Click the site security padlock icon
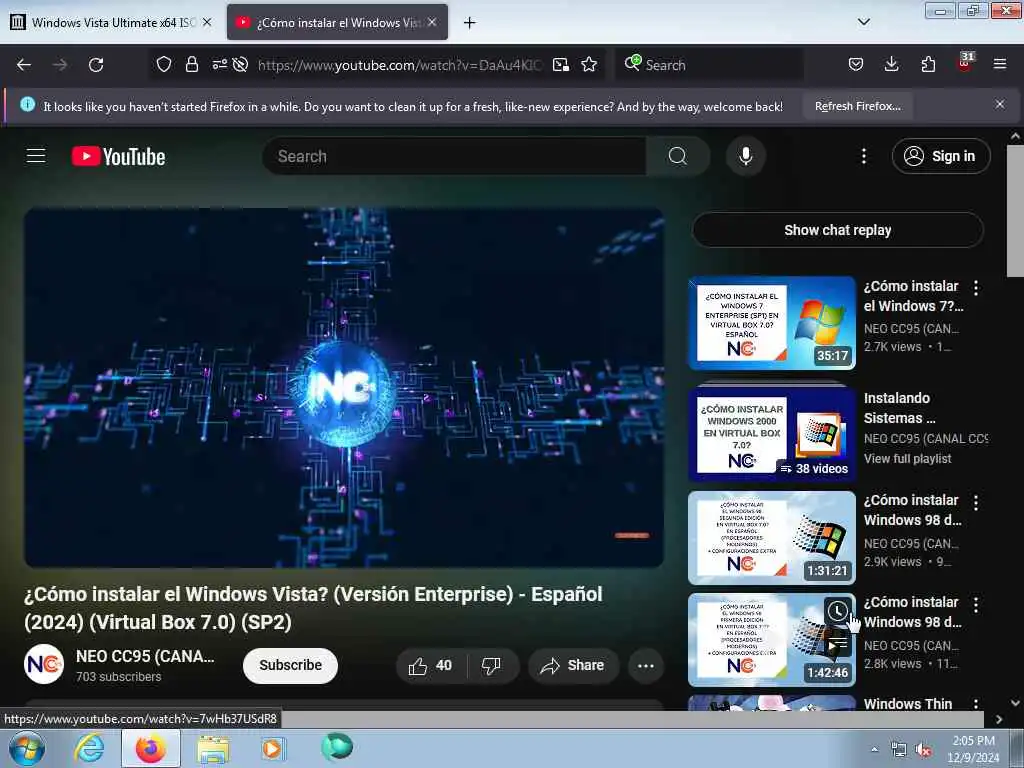This screenshot has height=768, width=1024. (x=191, y=65)
